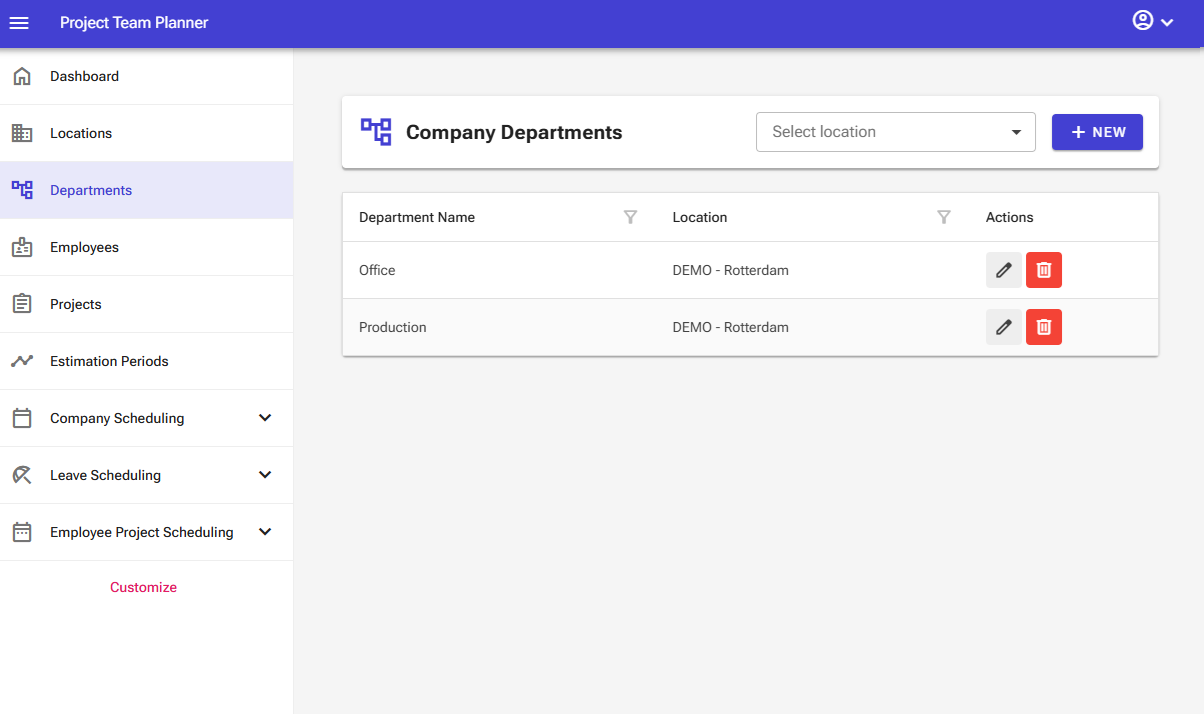This screenshot has height=714, width=1204.
Task: Filter the Location column
Action: coord(943,217)
